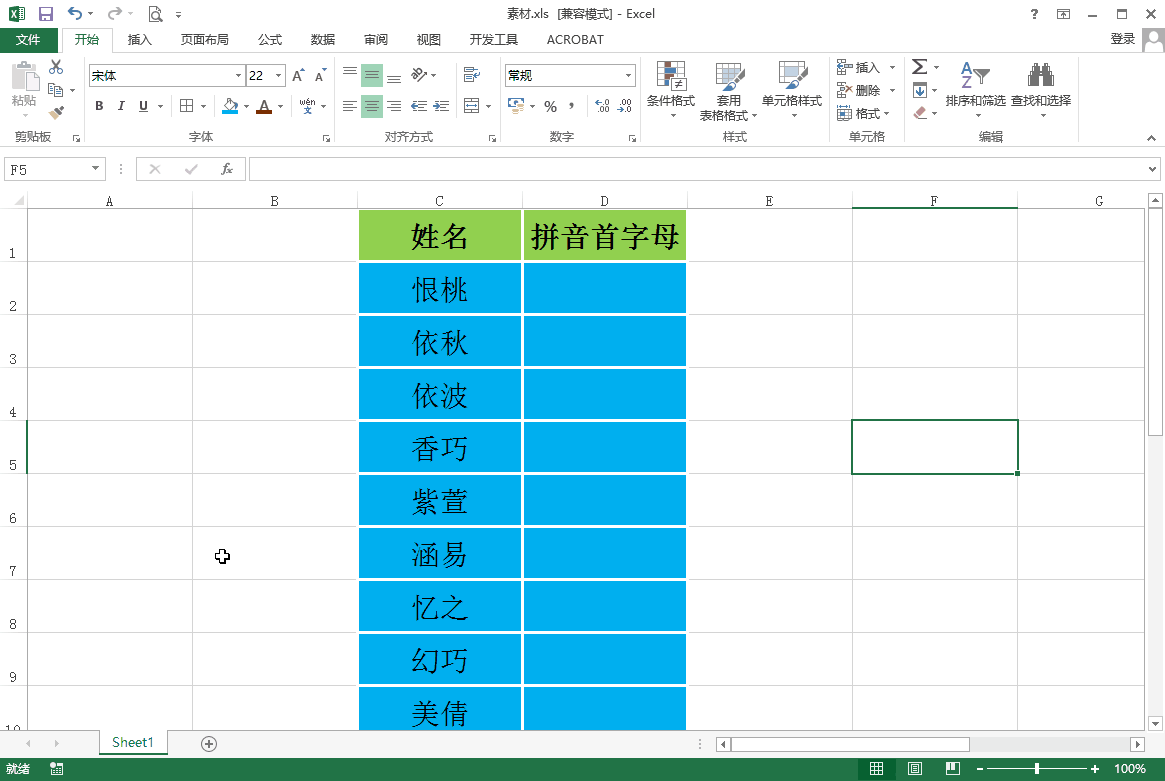This screenshot has width=1165, height=781.
Task: Open 单元格样式 cell styles
Action: (x=792, y=89)
